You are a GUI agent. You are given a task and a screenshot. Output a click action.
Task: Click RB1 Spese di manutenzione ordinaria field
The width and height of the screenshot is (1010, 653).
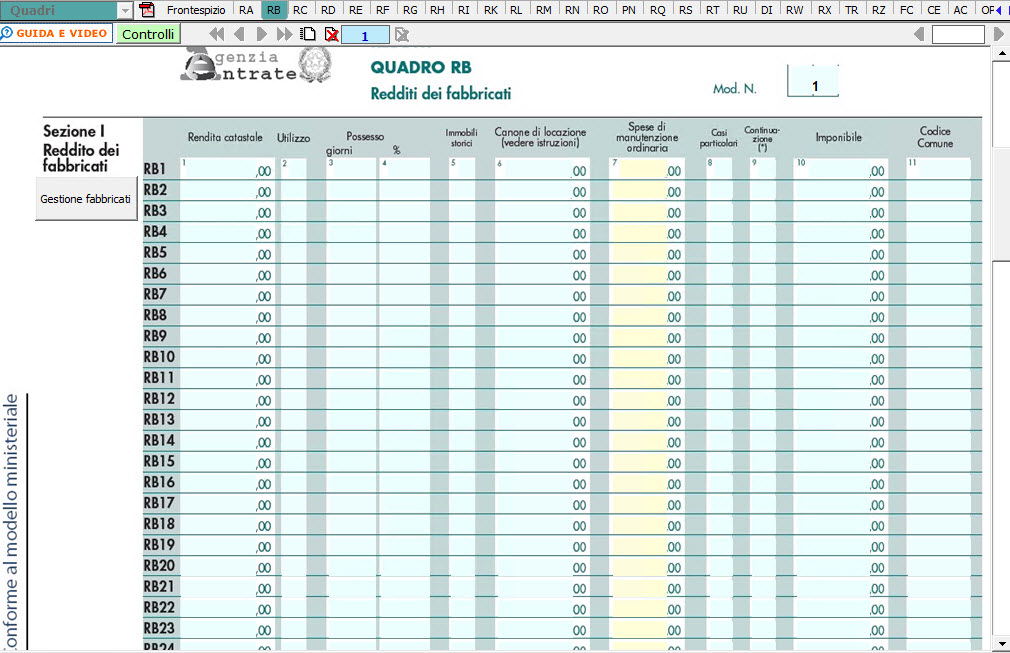point(647,169)
